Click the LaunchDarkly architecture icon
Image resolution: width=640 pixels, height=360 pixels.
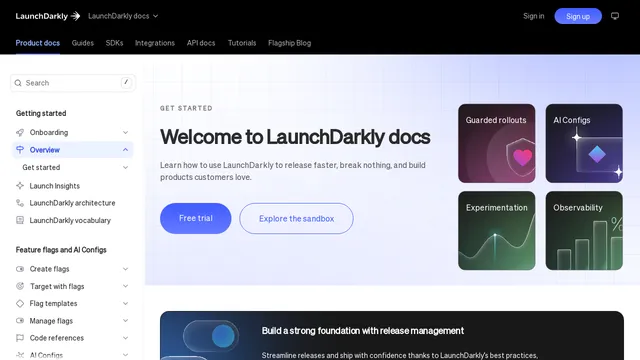point(20,203)
